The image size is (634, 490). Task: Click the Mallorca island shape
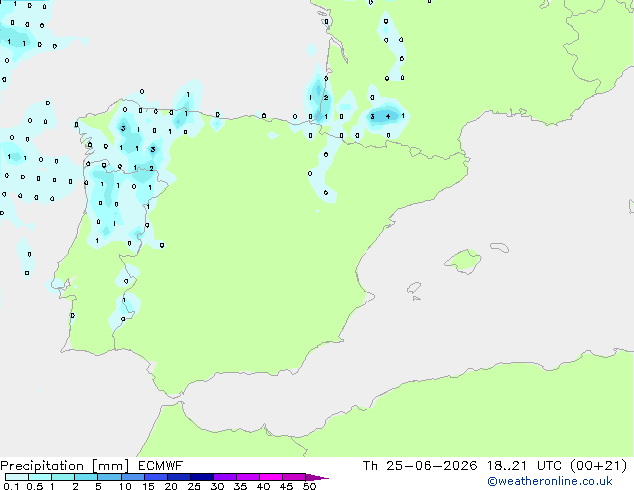click(463, 261)
